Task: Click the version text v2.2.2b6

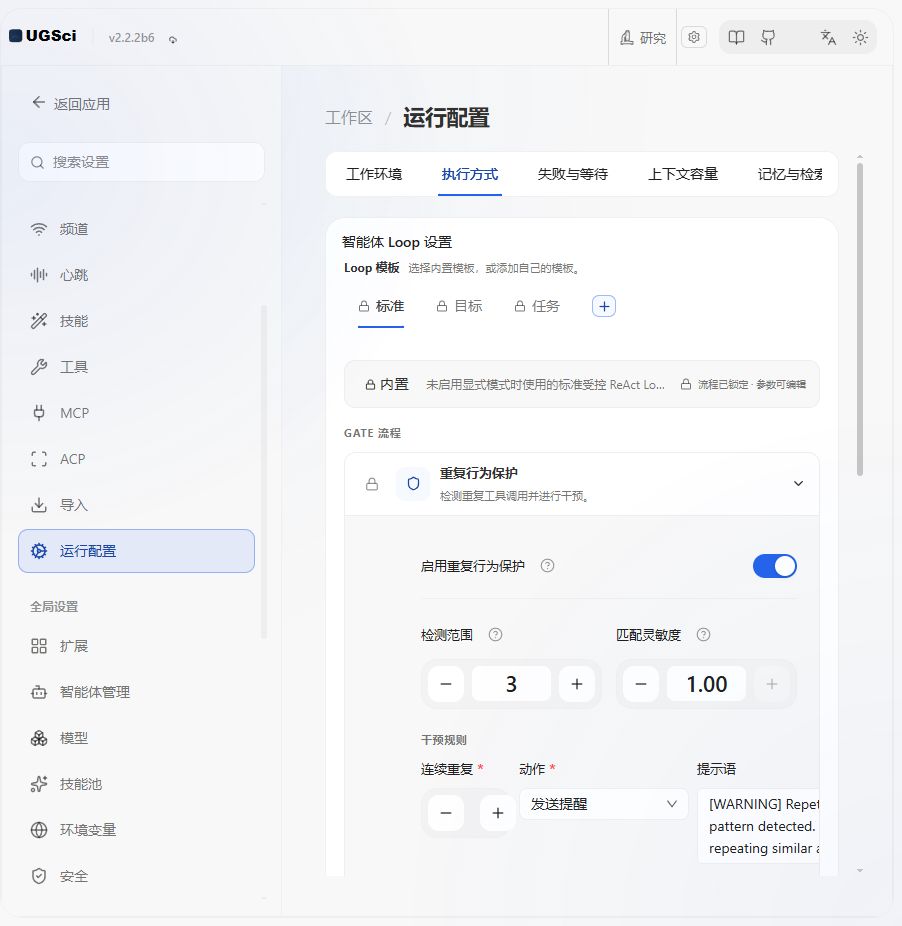Action: pos(131,38)
